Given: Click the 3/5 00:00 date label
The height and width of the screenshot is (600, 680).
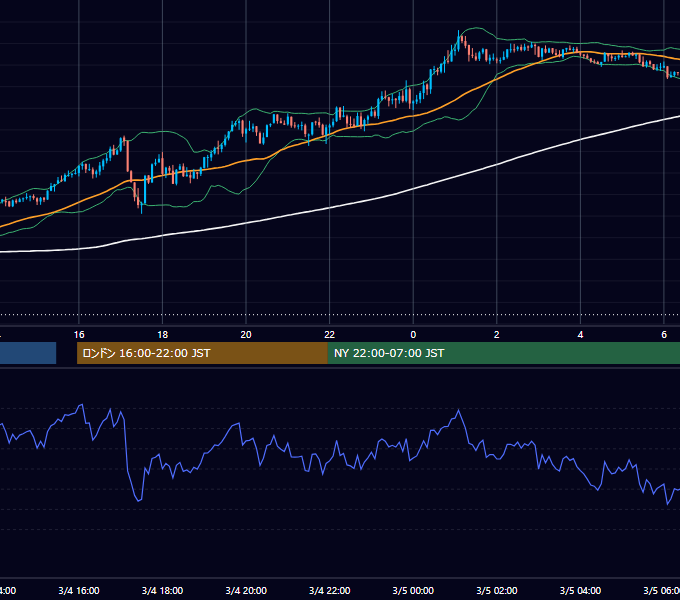Looking at the screenshot, I should coord(413,590).
